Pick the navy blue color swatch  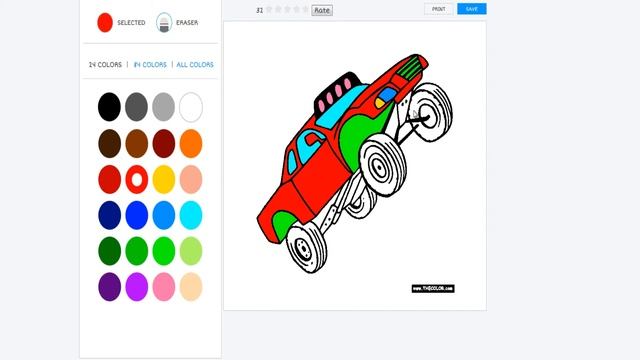click(x=109, y=215)
